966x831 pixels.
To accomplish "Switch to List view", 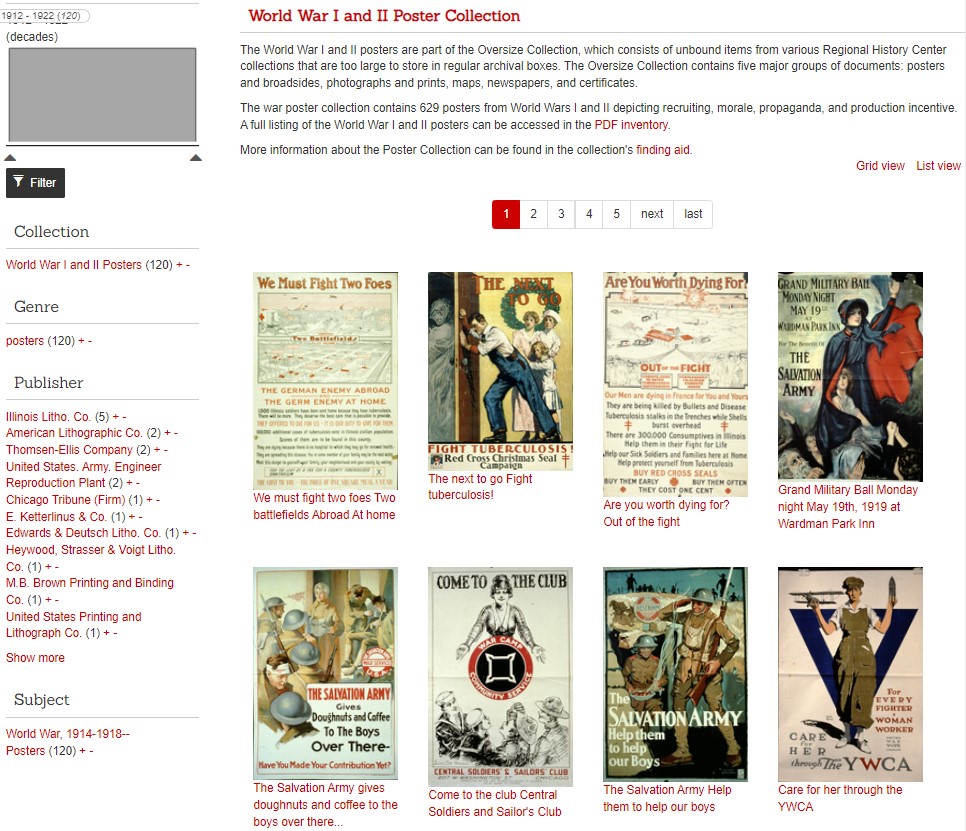I will [938, 166].
